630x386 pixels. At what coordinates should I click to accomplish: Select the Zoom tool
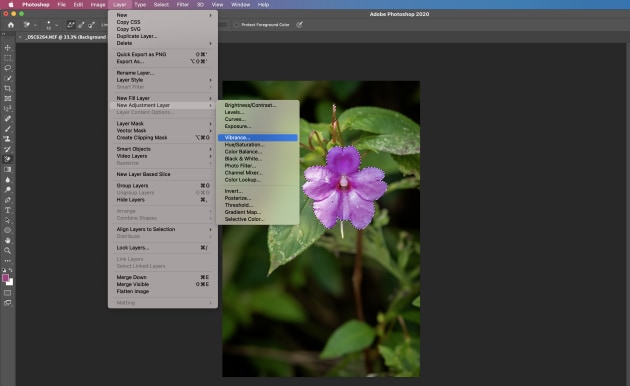pyautogui.click(x=8, y=251)
